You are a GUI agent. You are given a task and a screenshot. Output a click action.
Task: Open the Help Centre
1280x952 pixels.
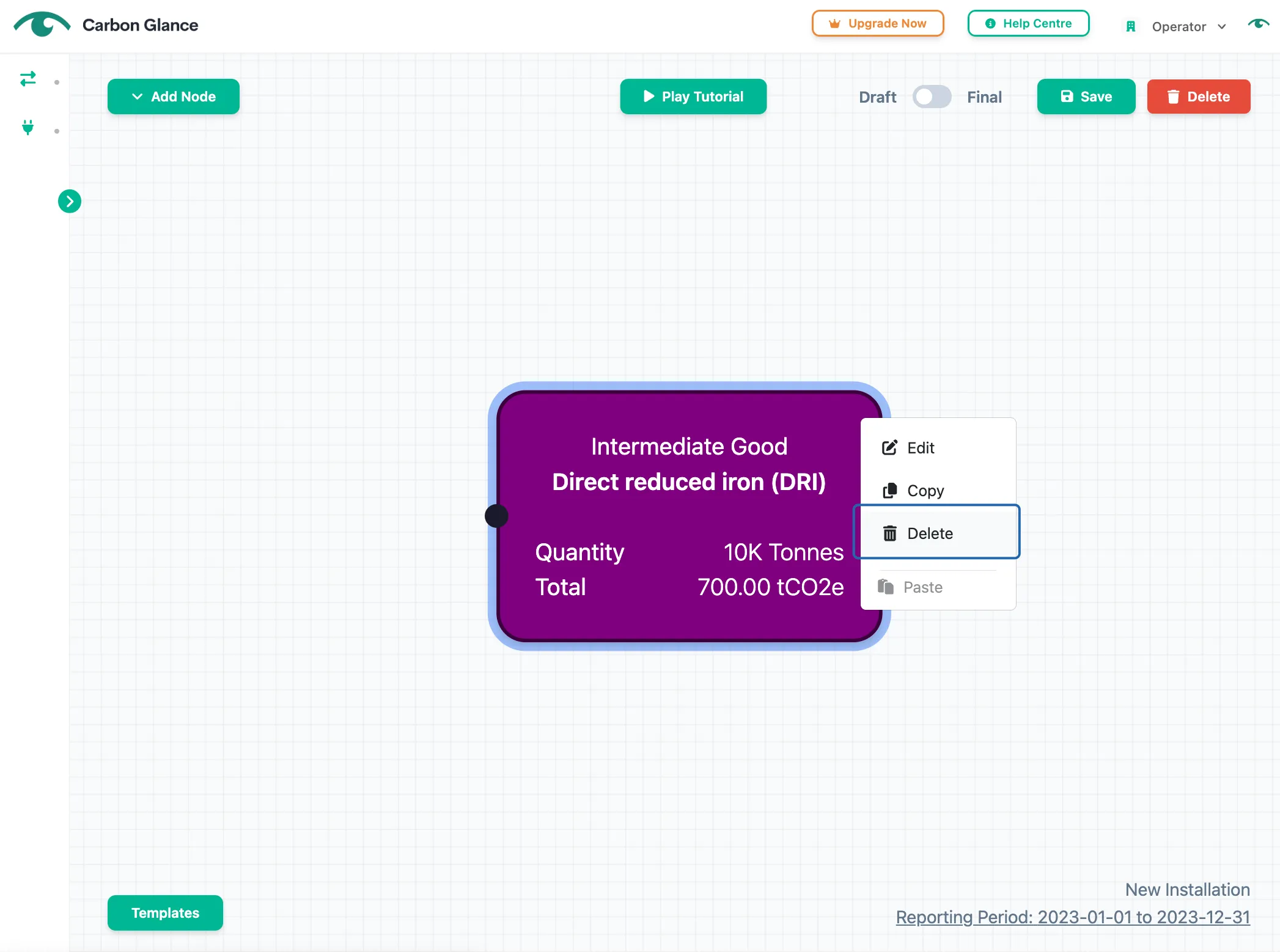click(1029, 23)
